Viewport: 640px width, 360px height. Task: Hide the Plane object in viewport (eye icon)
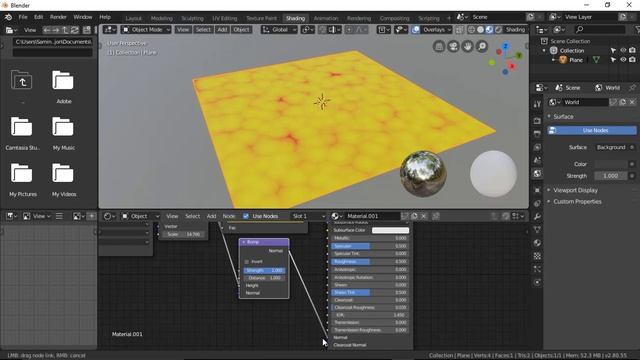click(x=623, y=60)
